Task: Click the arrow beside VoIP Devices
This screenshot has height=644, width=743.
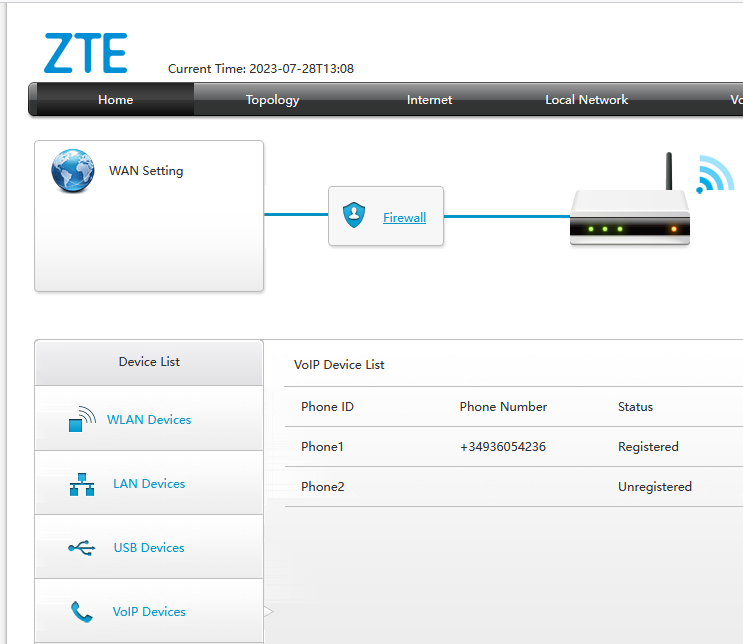Action: tap(268, 611)
